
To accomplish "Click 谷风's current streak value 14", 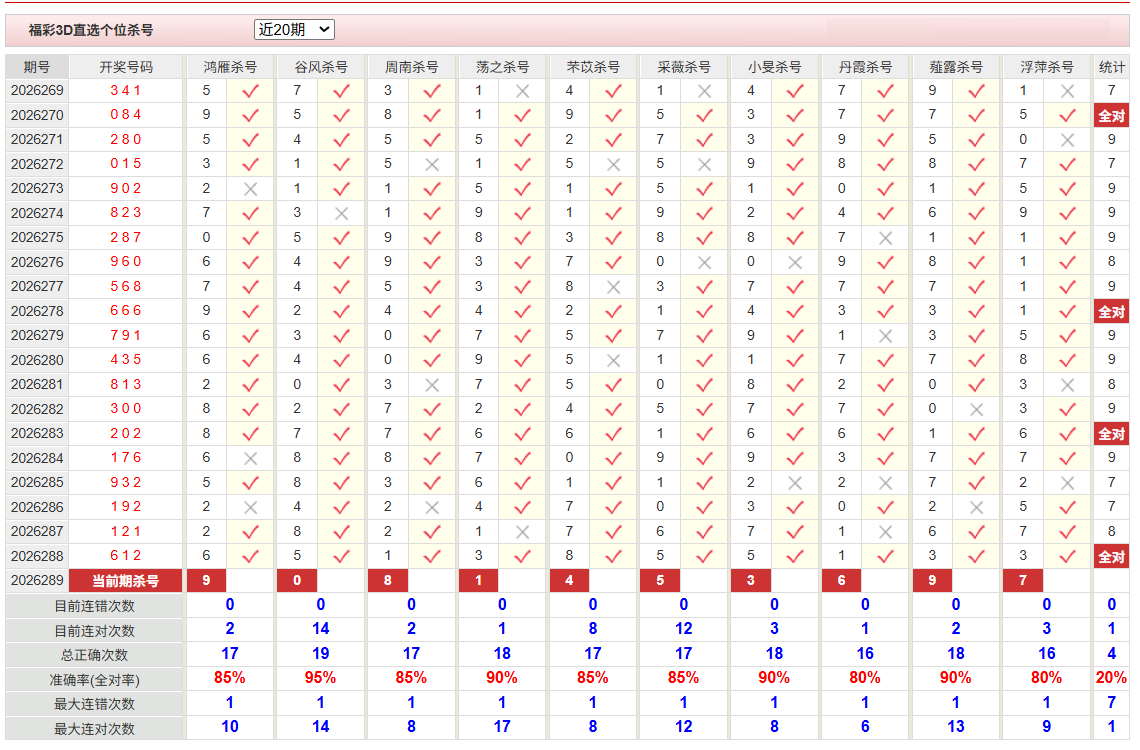I will point(321,628).
